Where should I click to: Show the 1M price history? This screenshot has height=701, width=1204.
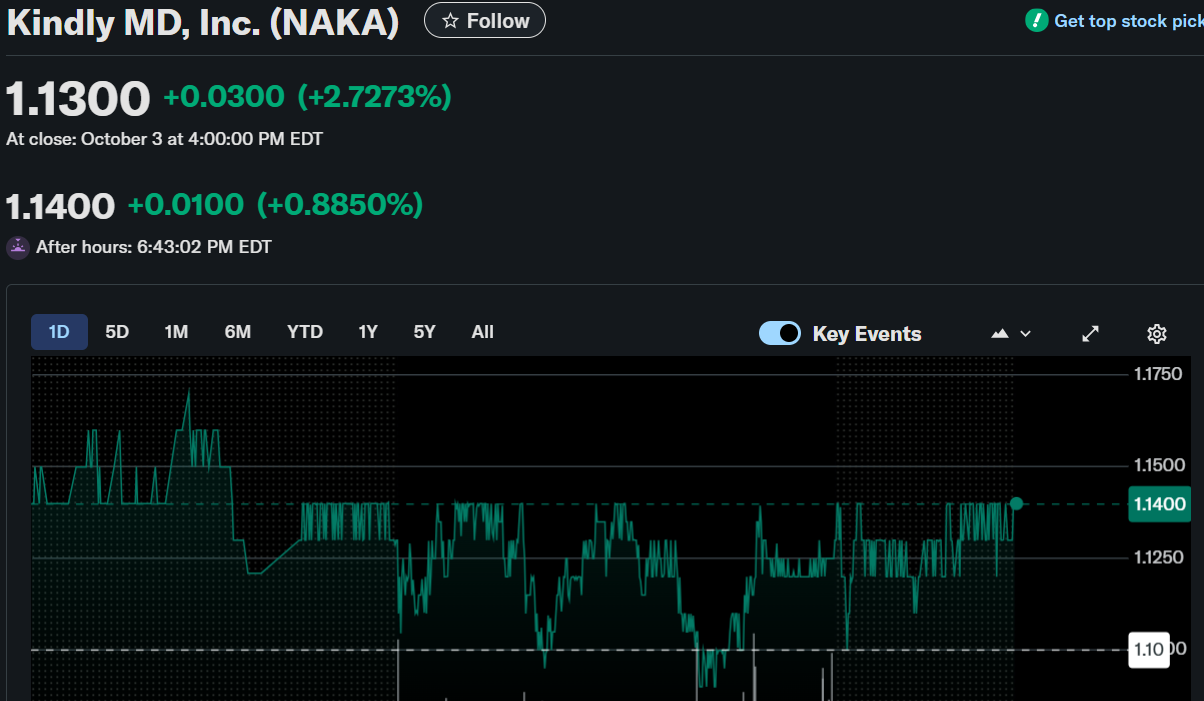coord(176,332)
